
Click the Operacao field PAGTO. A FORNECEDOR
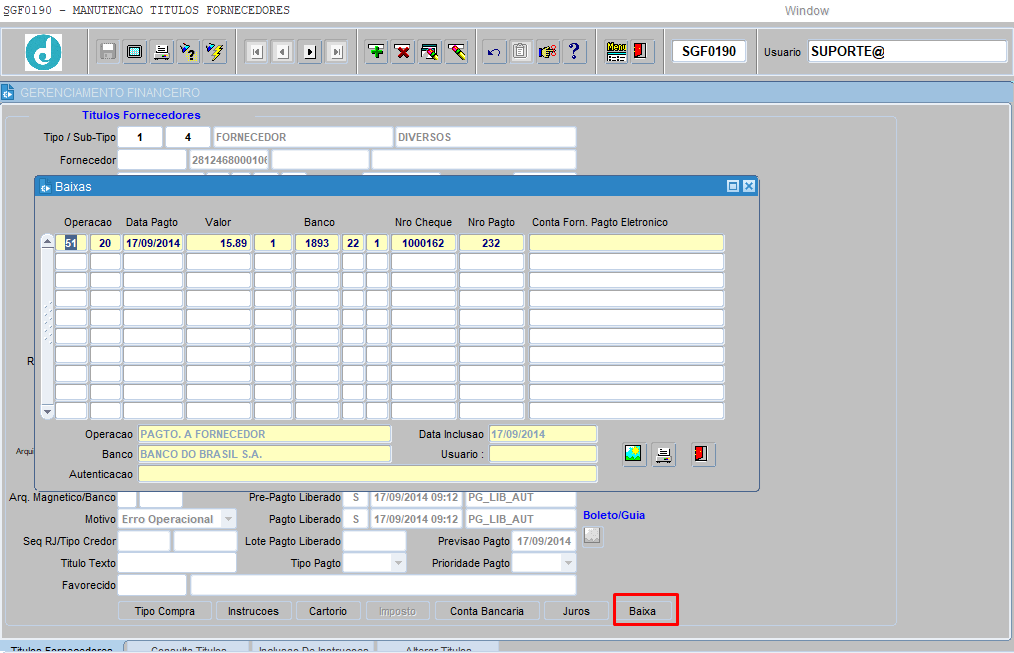(x=264, y=434)
